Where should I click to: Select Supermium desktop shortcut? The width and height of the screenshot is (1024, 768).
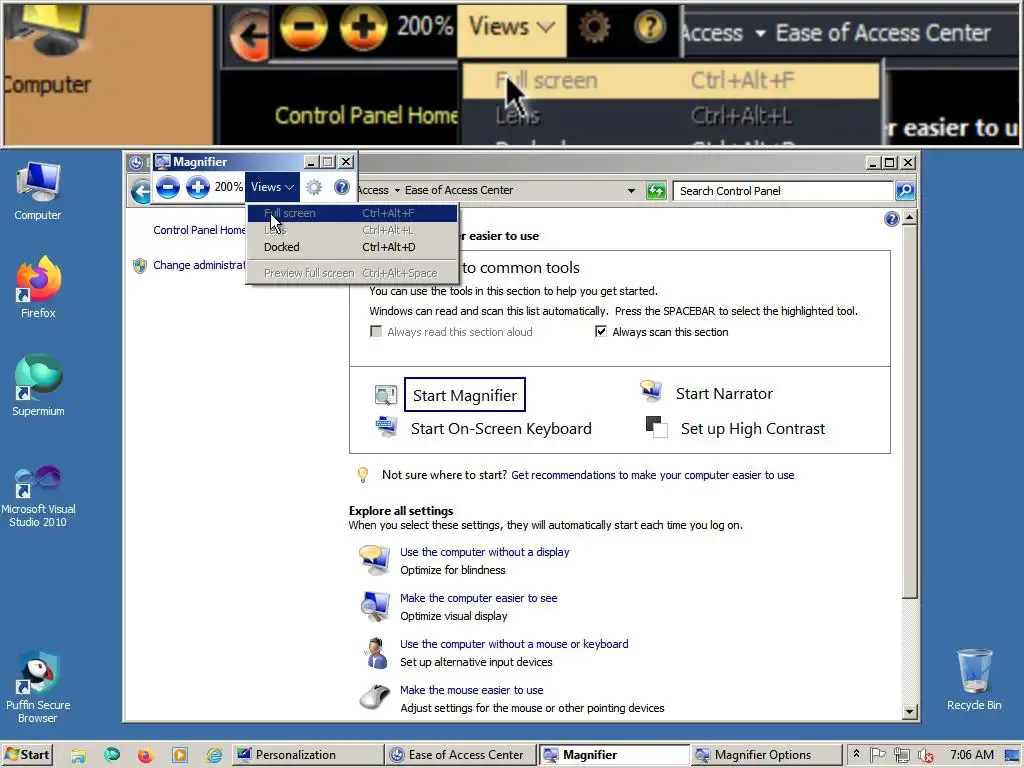[38, 385]
